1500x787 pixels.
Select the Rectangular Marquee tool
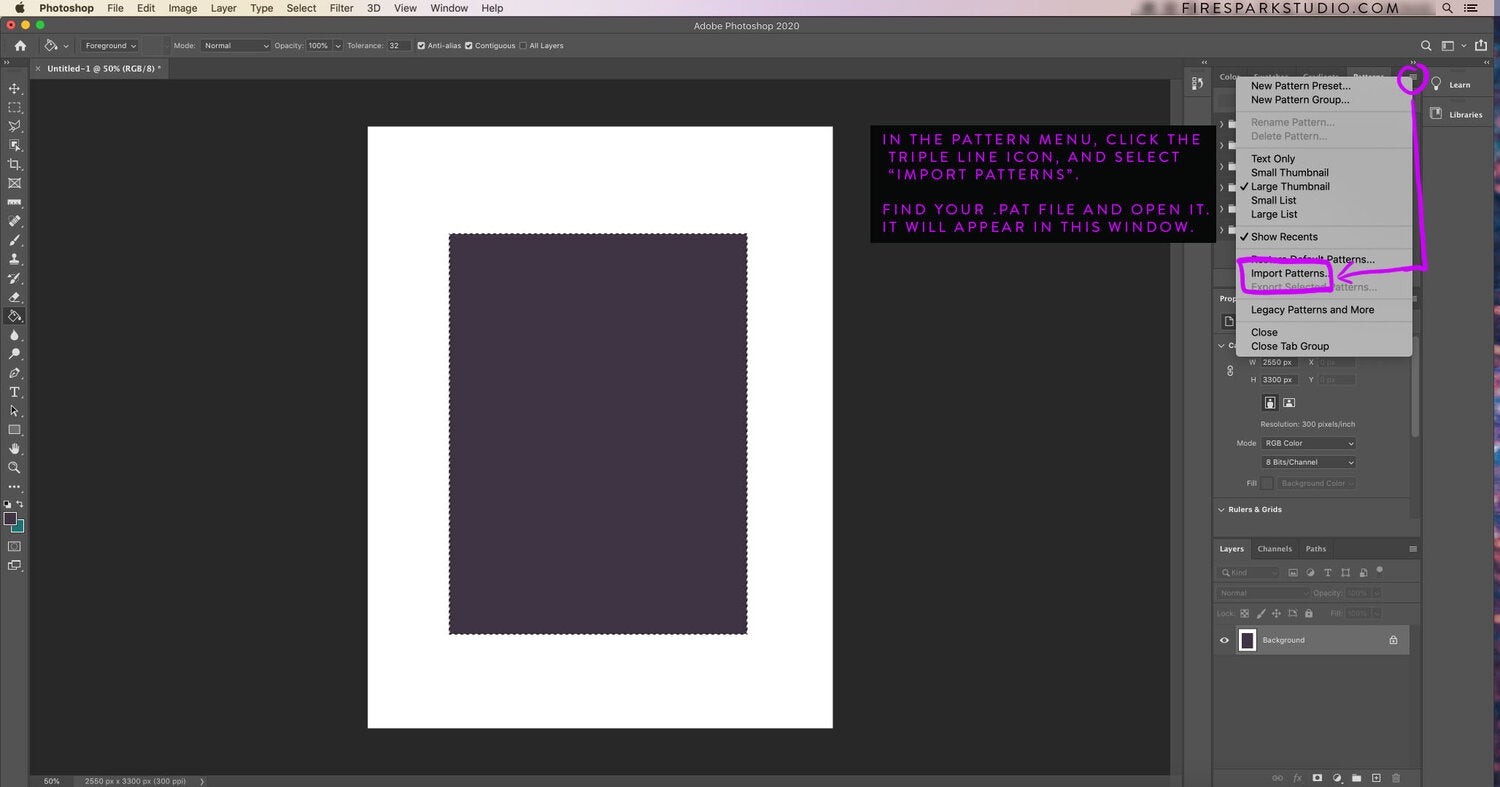coord(14,106)
